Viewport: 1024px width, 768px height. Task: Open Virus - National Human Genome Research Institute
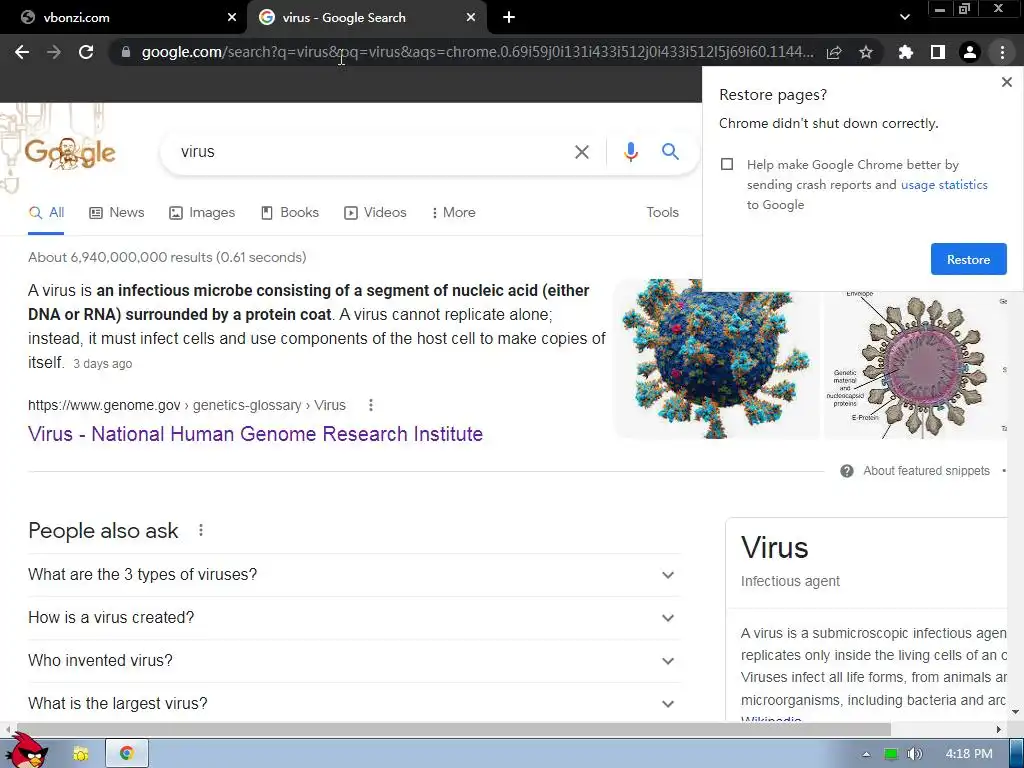point(255,434)
